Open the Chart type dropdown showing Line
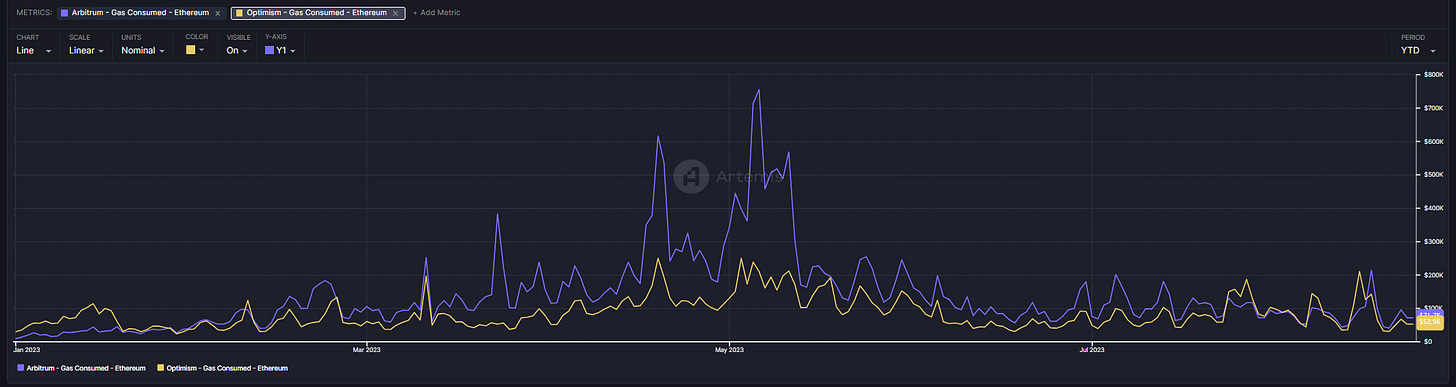This screenshot has height=387, width=1456. [34, 50]
